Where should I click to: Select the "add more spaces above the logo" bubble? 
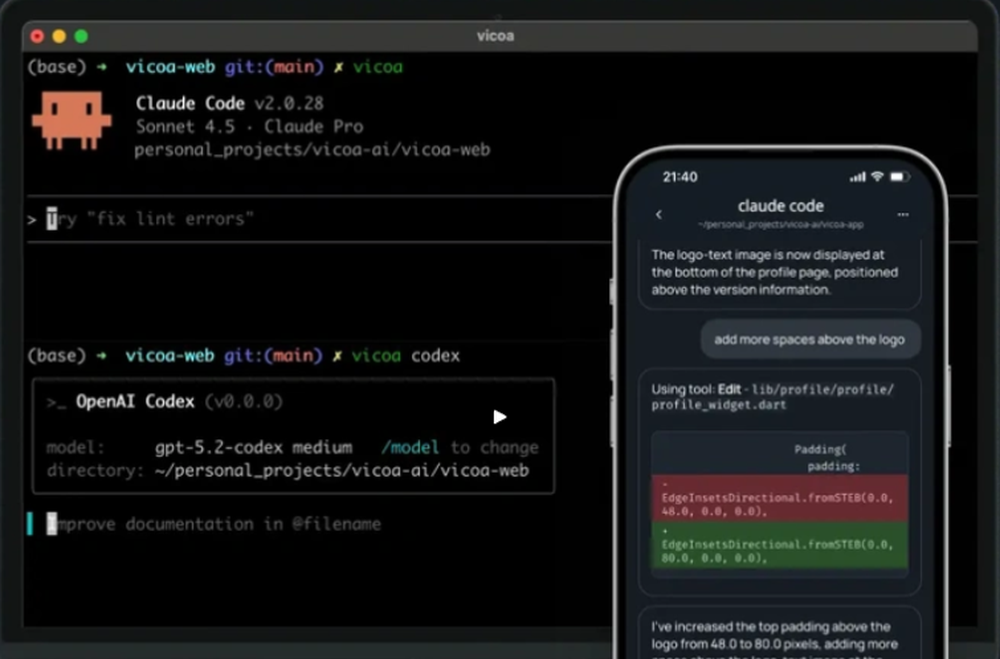pos(810,339)
